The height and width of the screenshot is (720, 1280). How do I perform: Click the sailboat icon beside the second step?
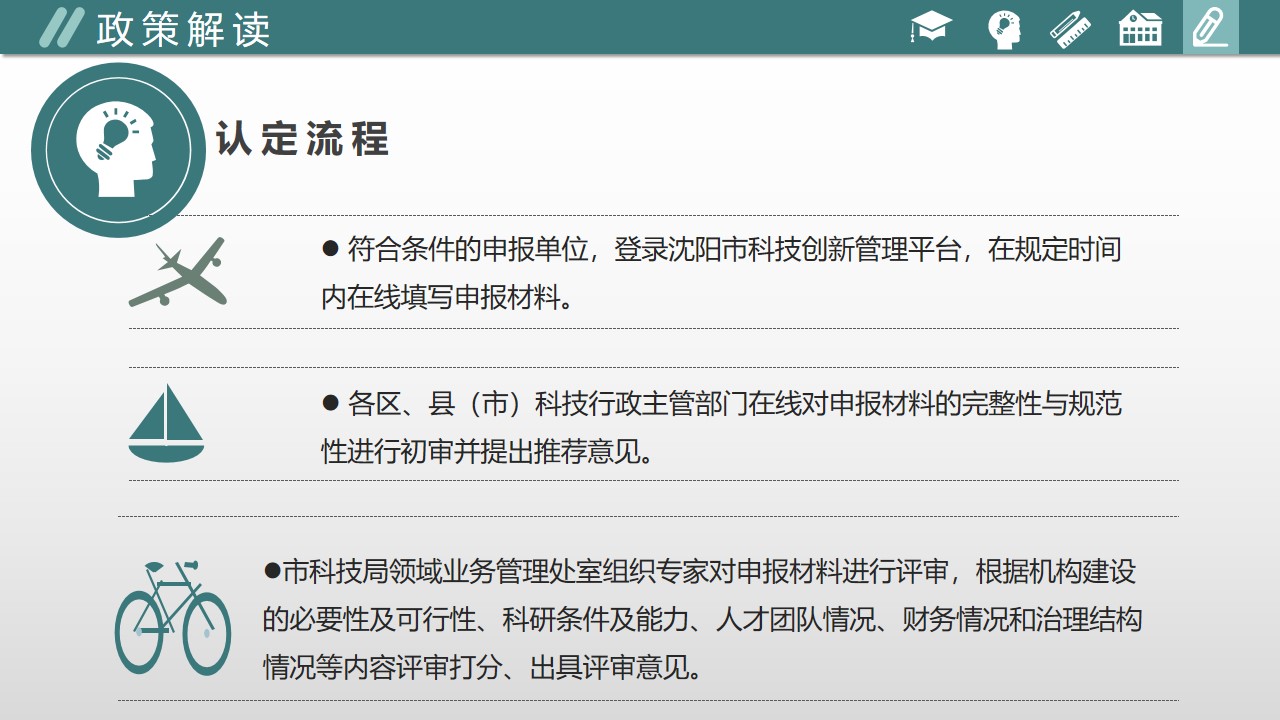[x=166, y=423]
